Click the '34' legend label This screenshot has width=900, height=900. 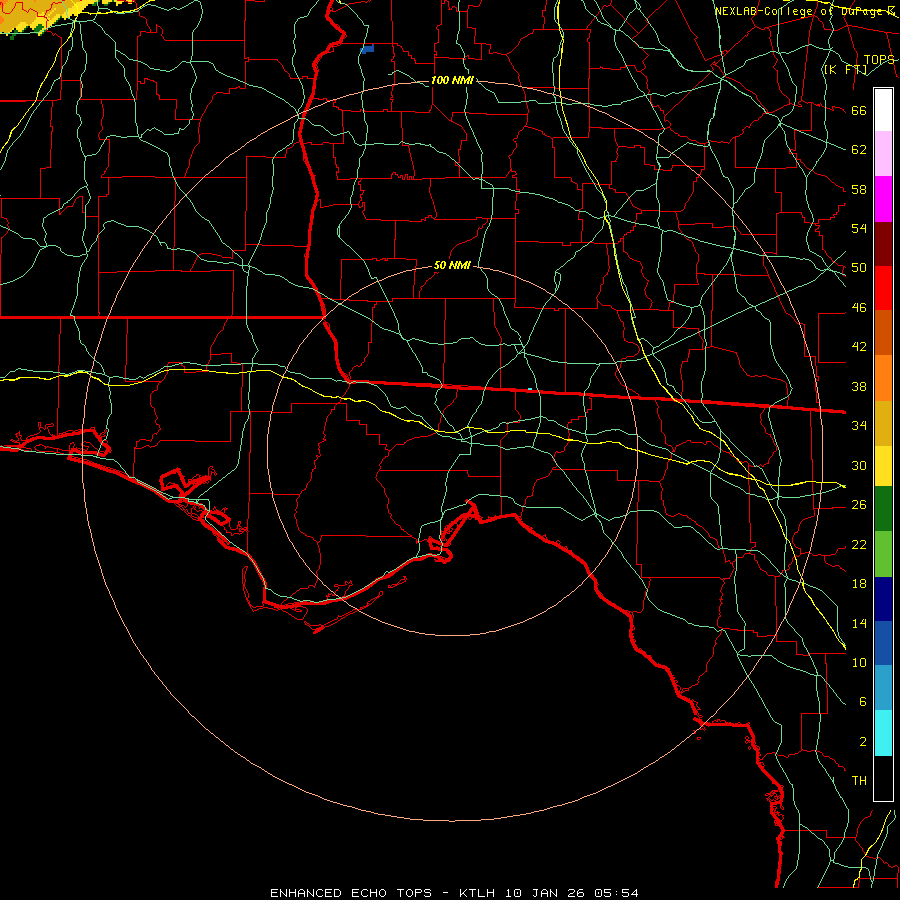[859, 425]
